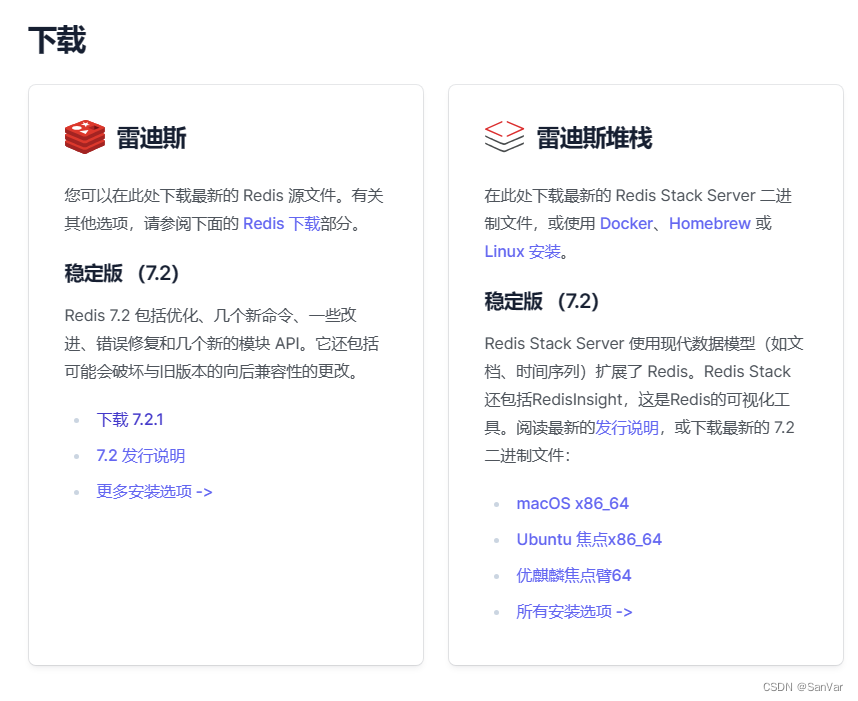858x701 pixels.
Task: Open the 7.2 发行说明 link
Action: pyautogui.click(x=141, y=456)
